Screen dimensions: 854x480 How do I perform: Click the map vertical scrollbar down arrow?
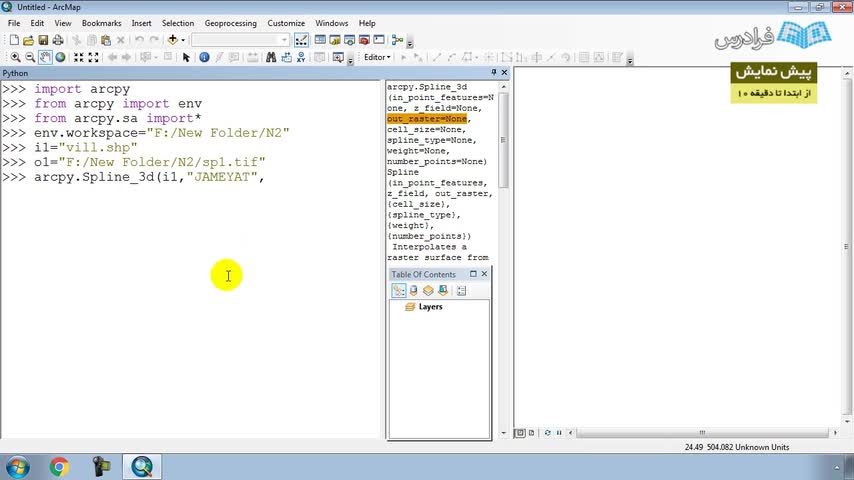click(x=847, y=422)
